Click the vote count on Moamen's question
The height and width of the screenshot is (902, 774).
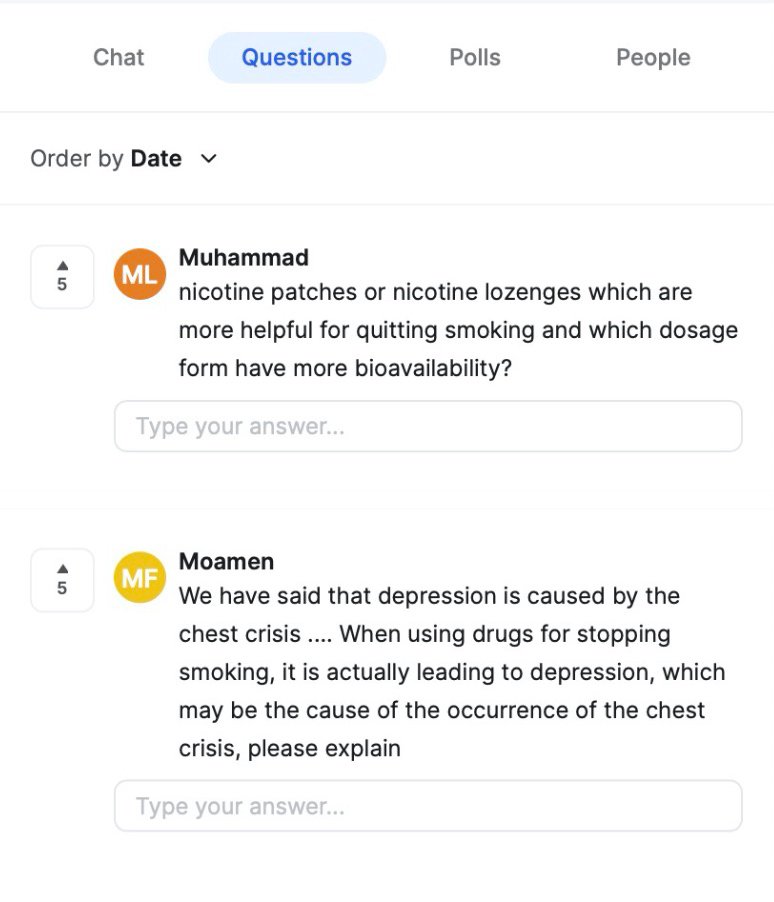click(x=62, y=588)
